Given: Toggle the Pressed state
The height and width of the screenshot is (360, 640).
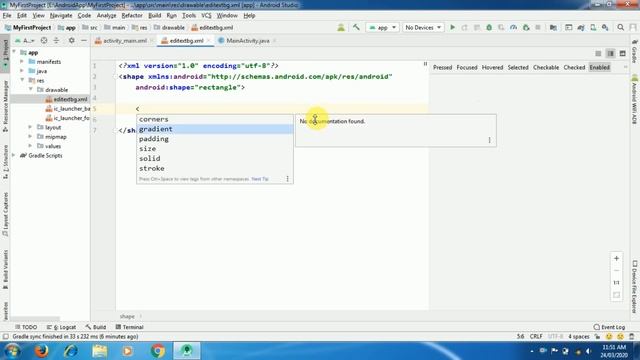Looking at the screenshot, I should point(442,67).
